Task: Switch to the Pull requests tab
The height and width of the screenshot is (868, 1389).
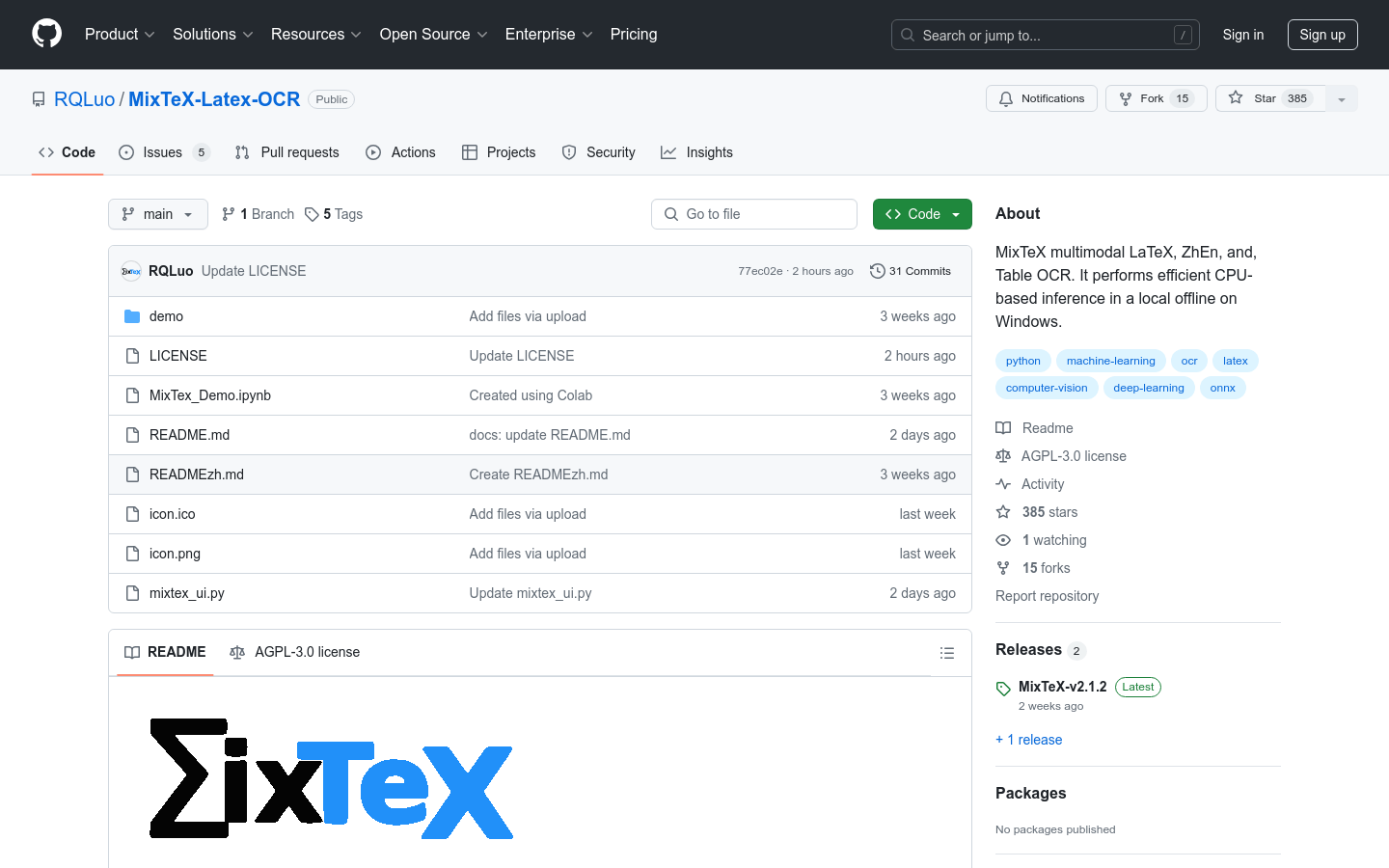Action: [287, 152]
